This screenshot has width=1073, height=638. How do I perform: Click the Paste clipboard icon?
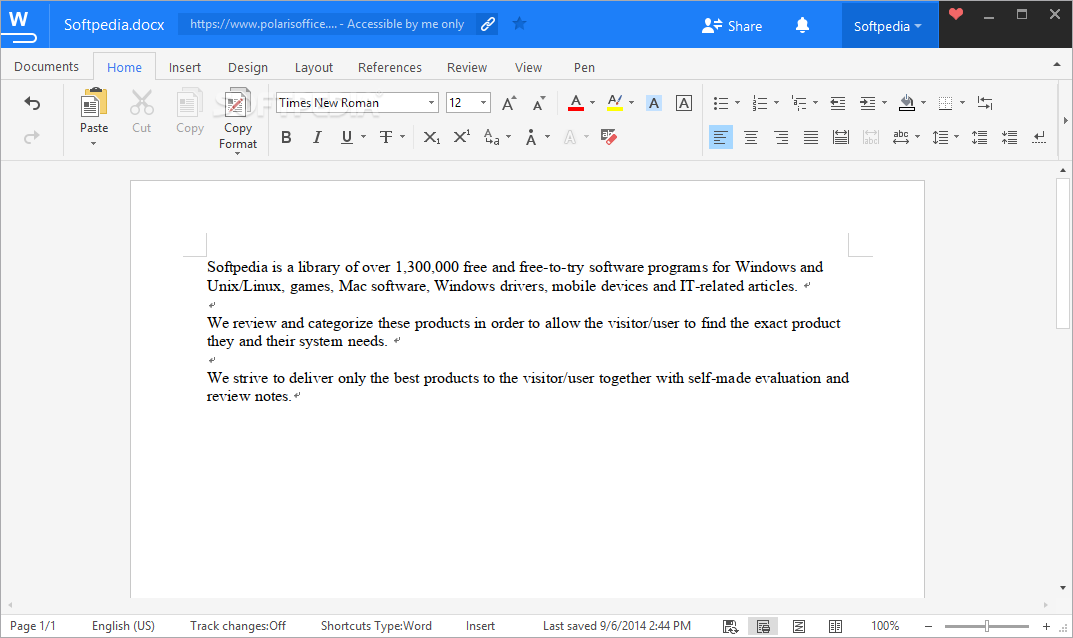94,103
